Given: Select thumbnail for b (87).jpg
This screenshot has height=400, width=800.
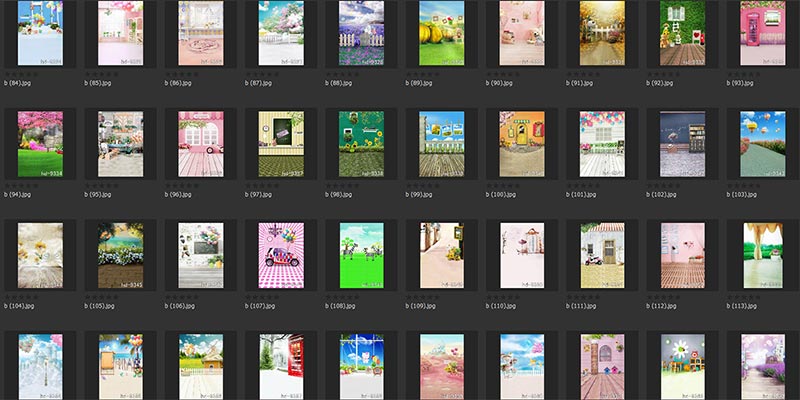Looking at the screenshot, I should pos(281,33).
